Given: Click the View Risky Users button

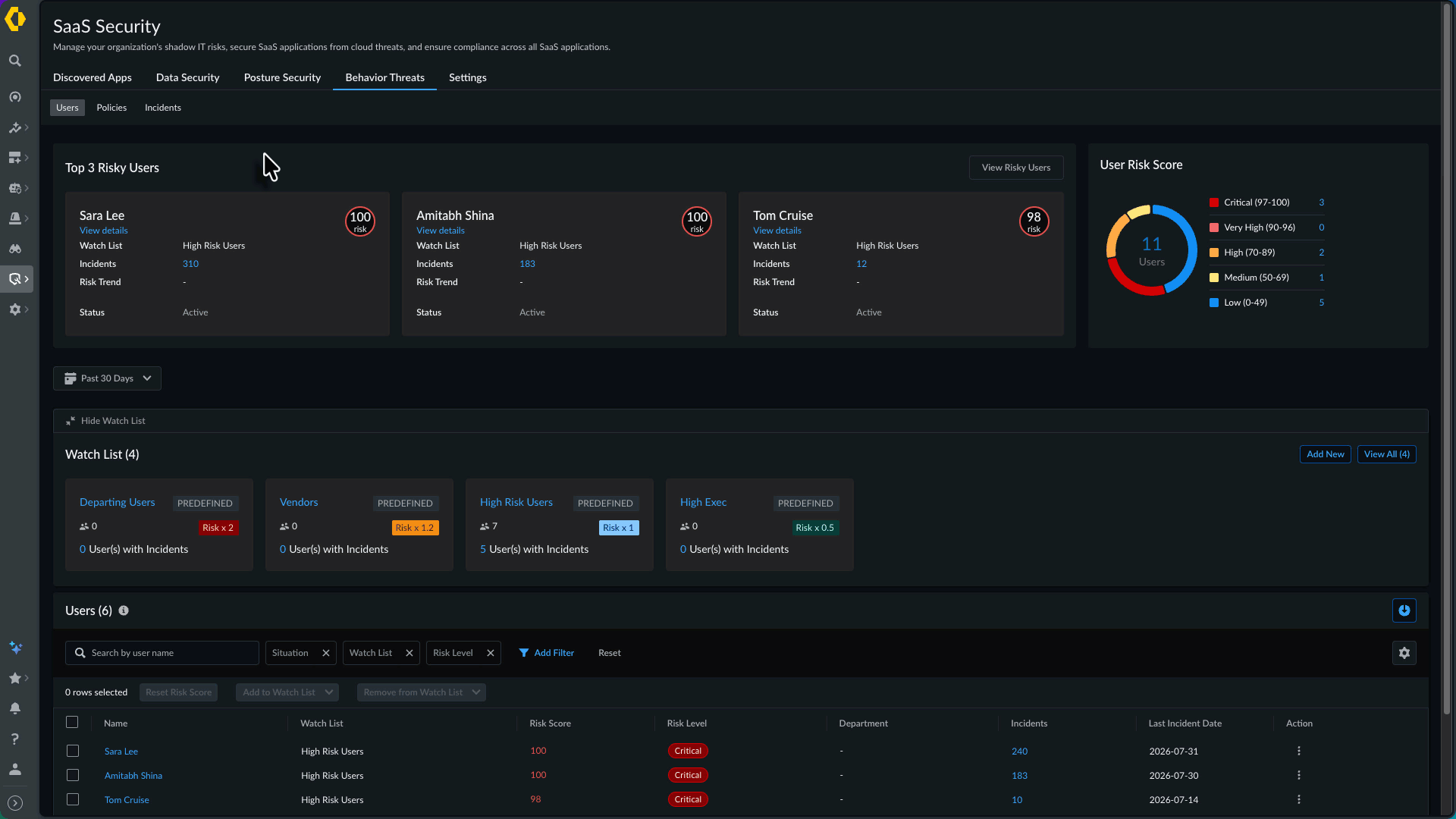Looking at the screenshot, I should [1016, 168].
